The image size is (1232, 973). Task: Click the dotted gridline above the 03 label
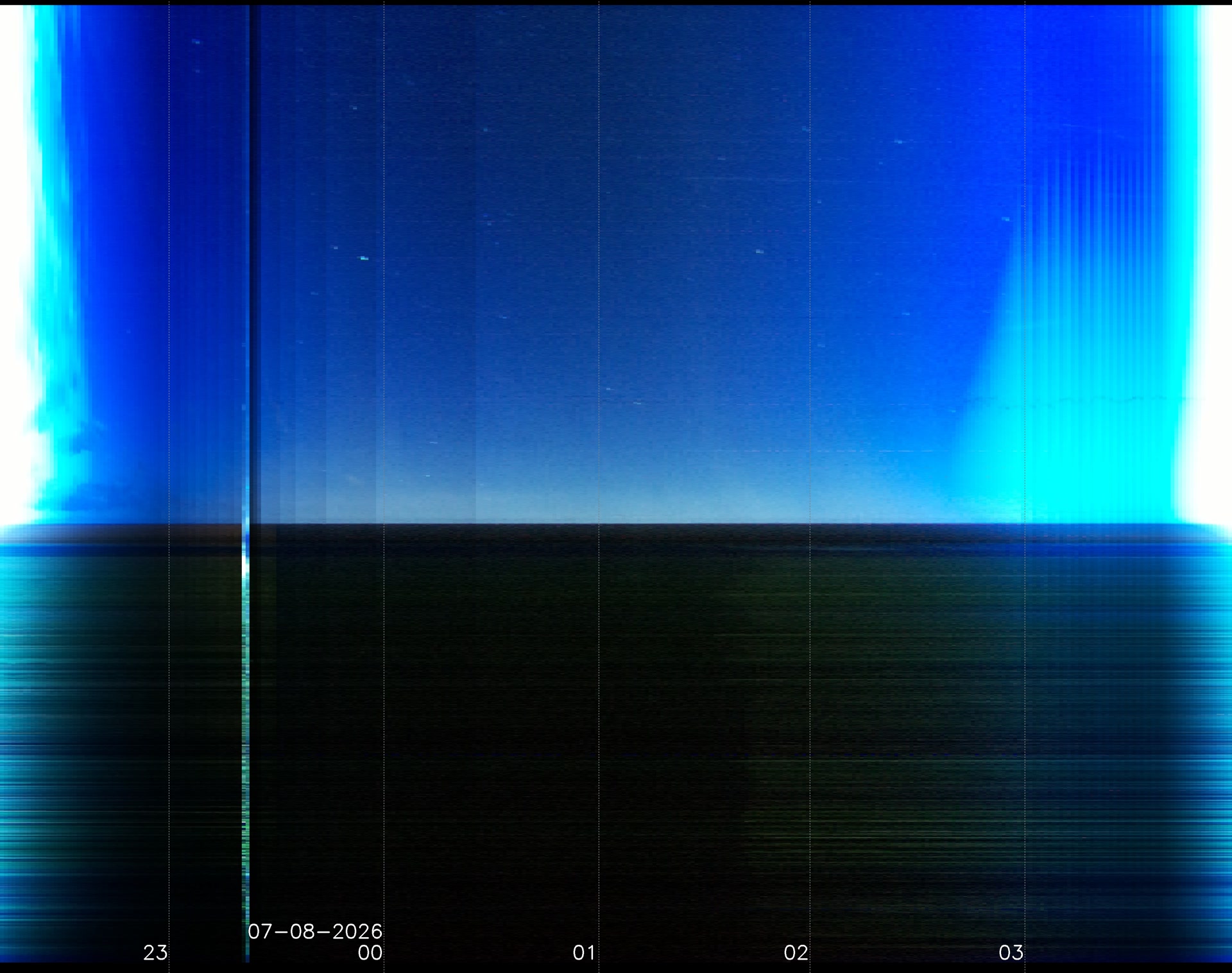(1025, 475)
